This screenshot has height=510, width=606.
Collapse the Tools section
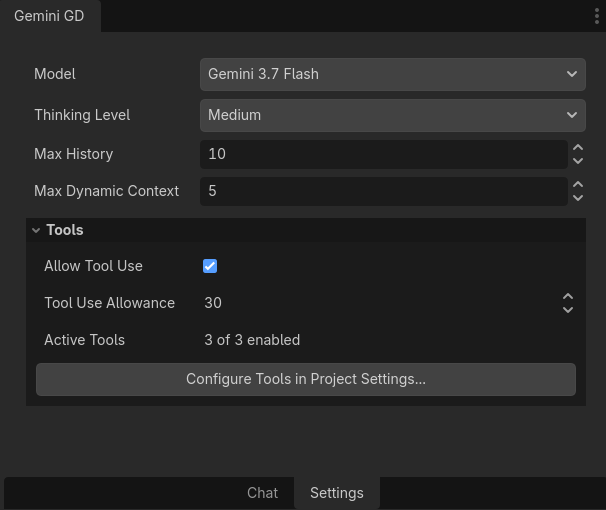[x=306, y=230]
